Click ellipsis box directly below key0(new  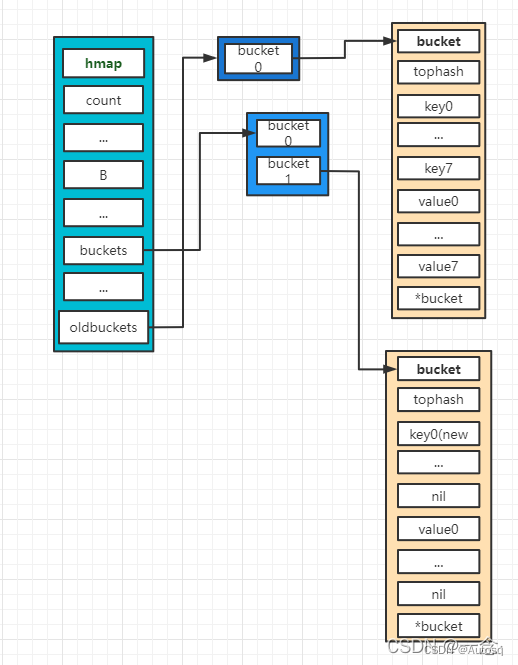pyautogui.click(x=439, y=462)
